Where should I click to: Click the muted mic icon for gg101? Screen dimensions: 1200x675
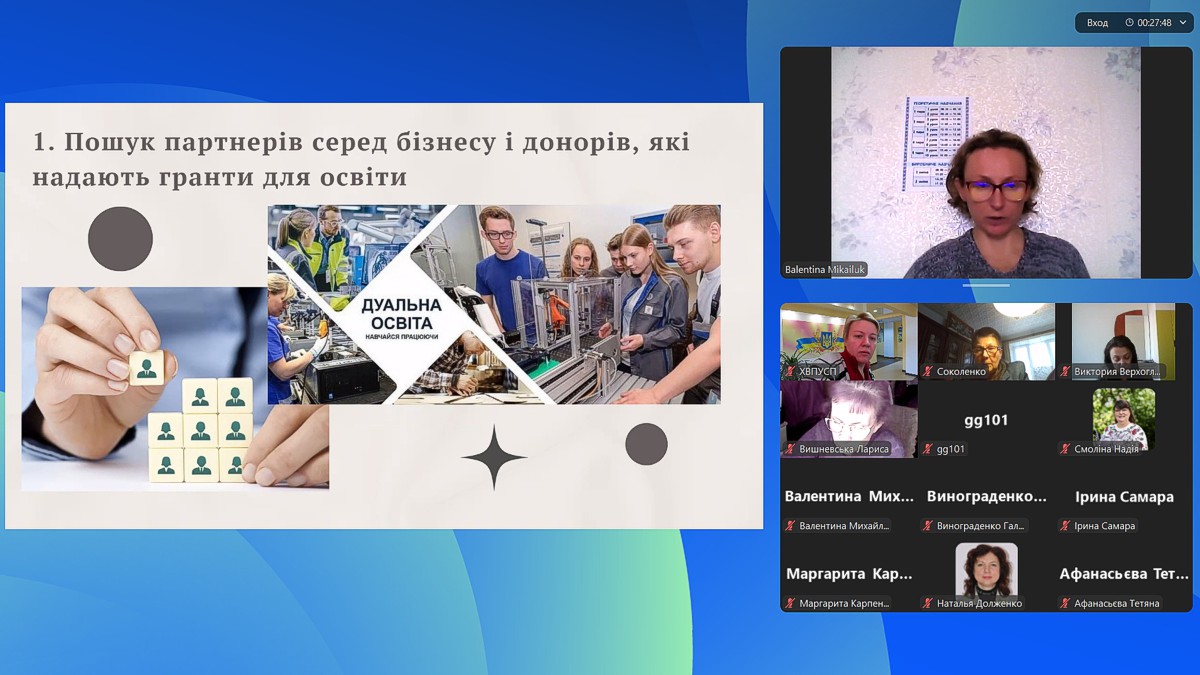928,450
